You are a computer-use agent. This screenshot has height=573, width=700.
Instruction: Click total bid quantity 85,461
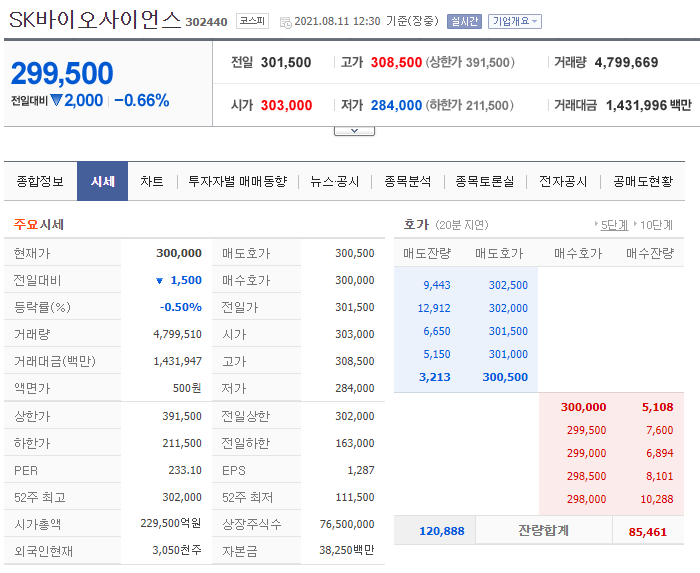647,532
